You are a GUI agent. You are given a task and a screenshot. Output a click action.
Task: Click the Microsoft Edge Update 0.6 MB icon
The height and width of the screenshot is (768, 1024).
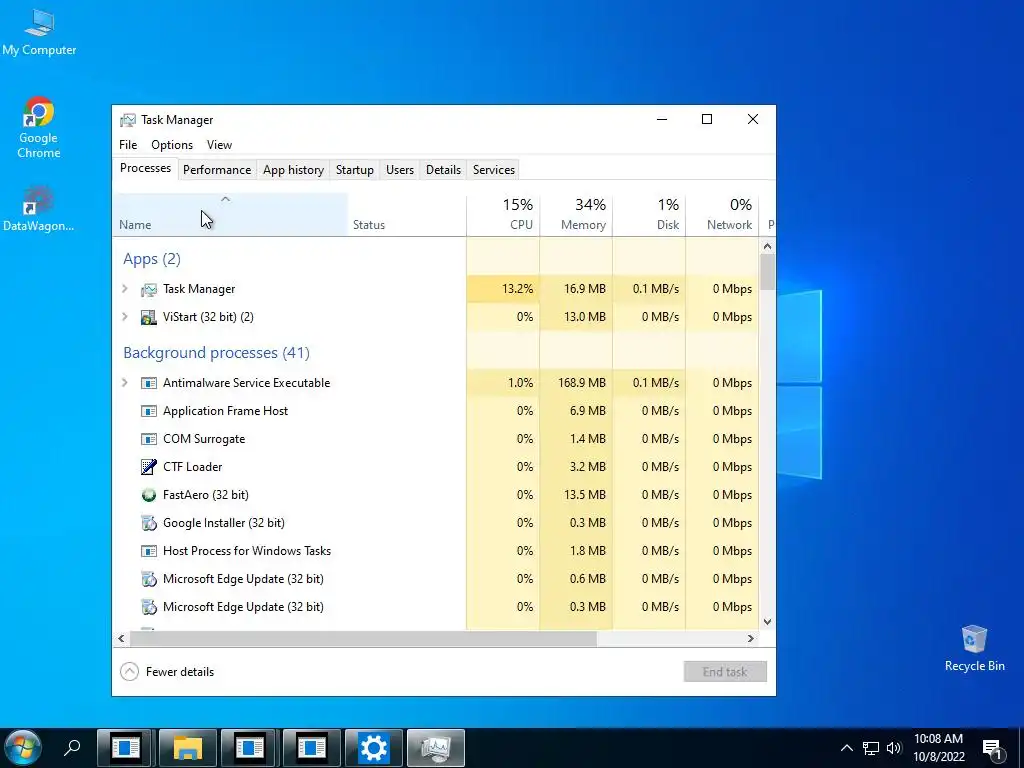point(149,579)
